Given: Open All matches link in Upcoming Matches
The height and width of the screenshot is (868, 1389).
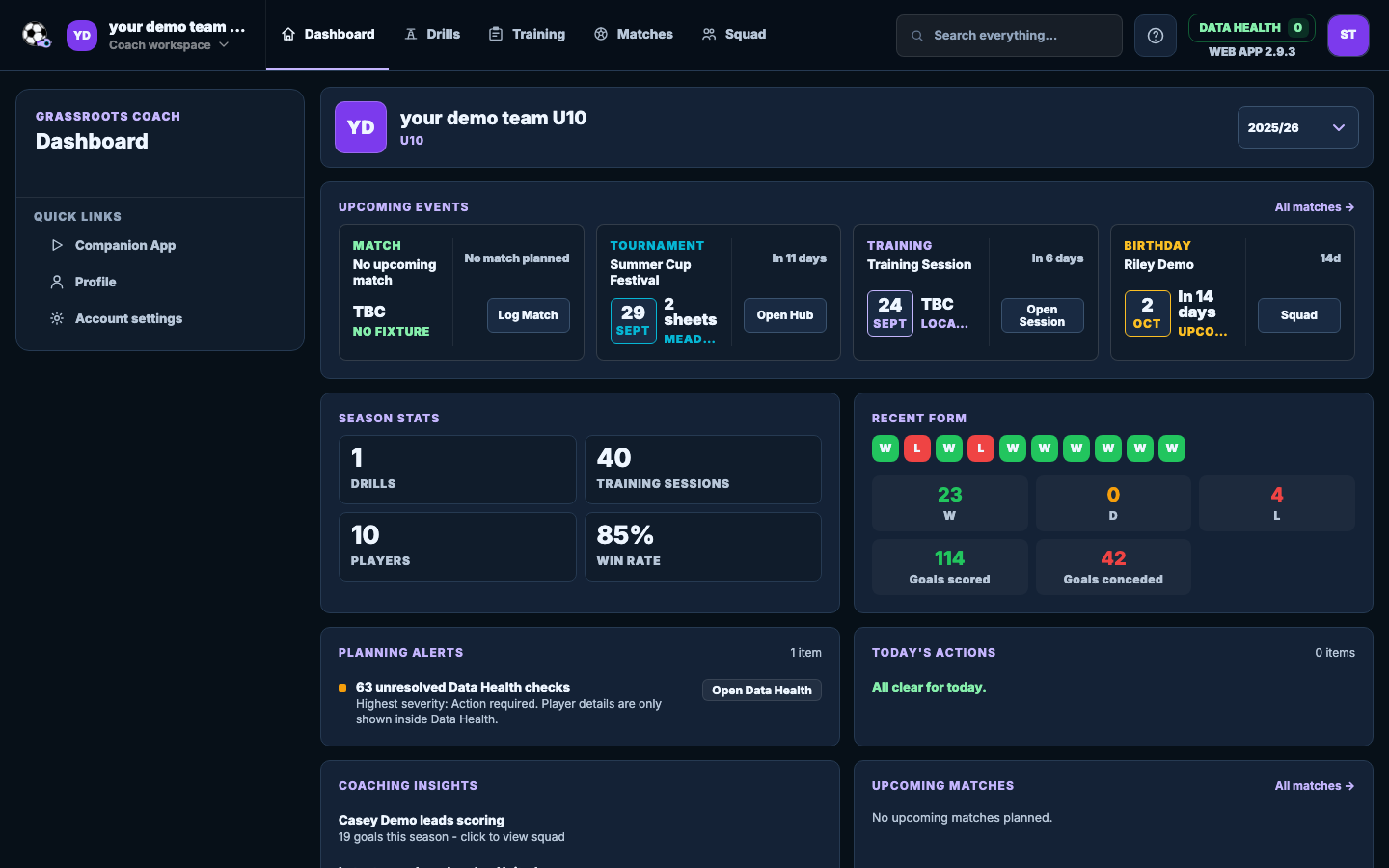Looking at the screenshot, I should tap(1314, 786).
